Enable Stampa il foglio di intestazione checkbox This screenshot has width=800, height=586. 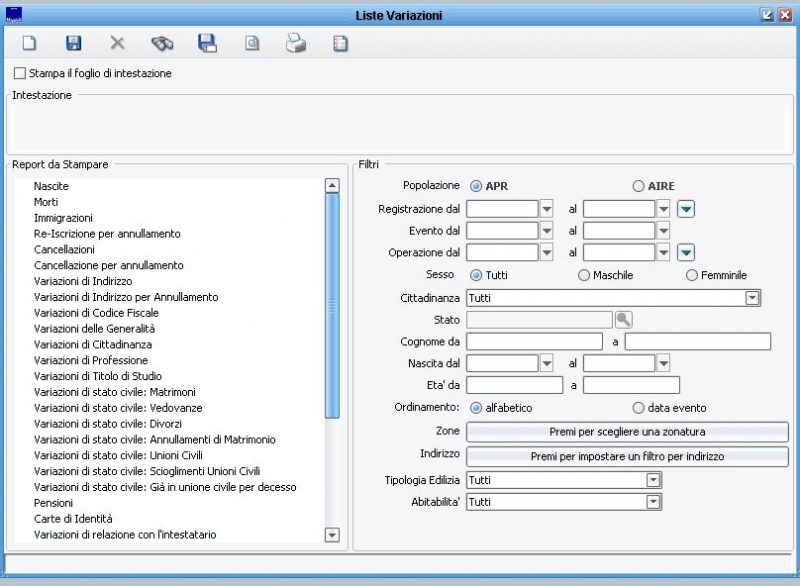pos(20,73)
